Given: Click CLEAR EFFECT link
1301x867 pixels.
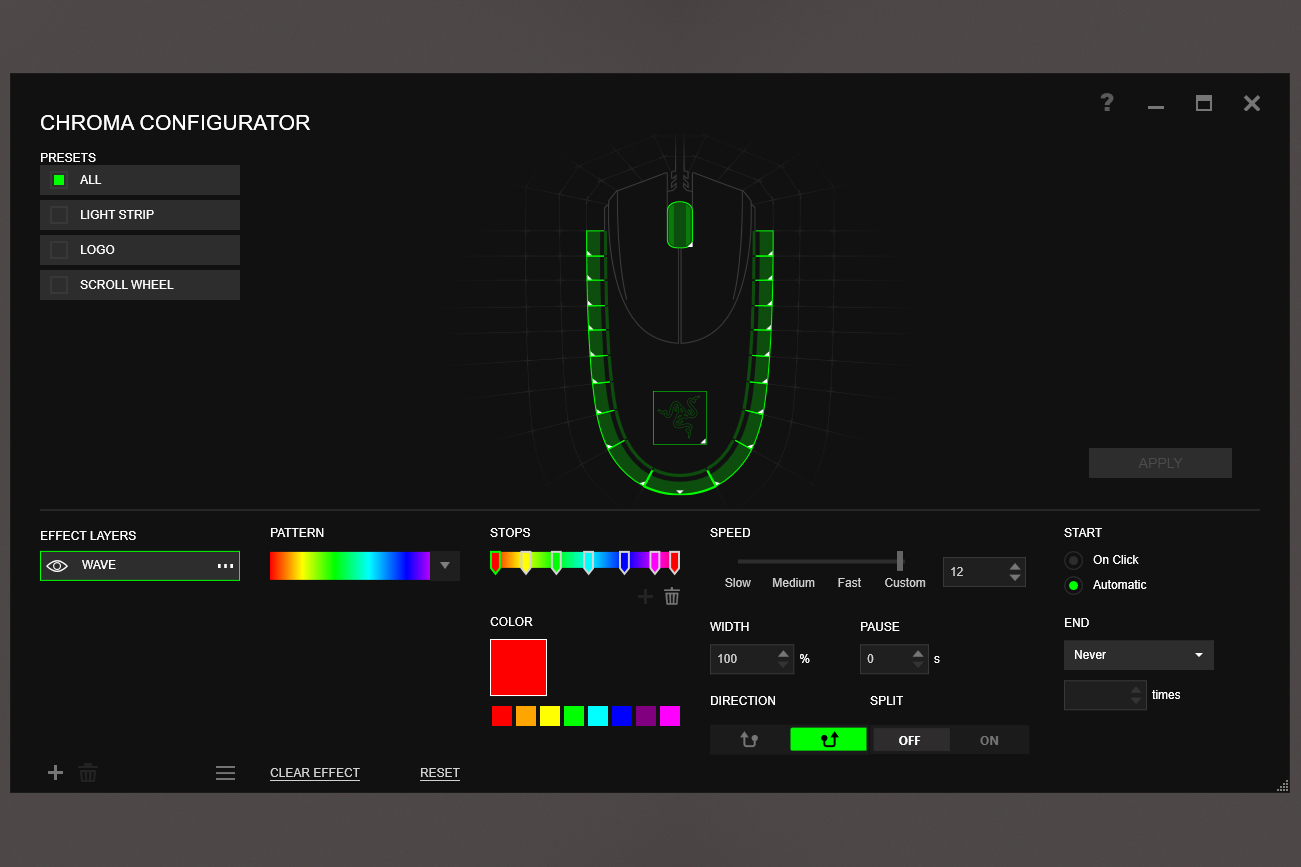Looking at the screenshot, I should coord(315,773).
